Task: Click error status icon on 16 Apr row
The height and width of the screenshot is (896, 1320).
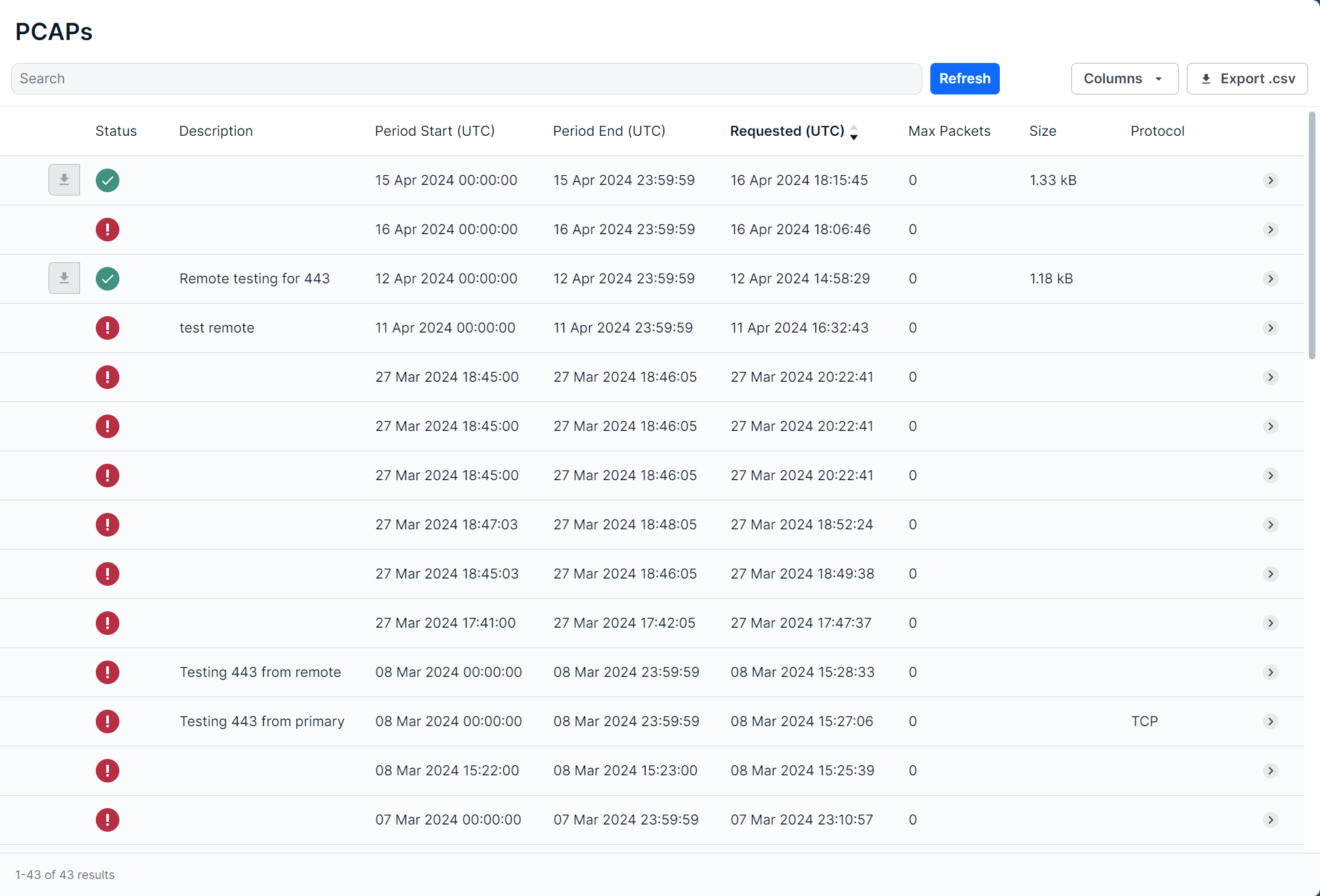Action: pyautogui.click(x=108, y=230)
